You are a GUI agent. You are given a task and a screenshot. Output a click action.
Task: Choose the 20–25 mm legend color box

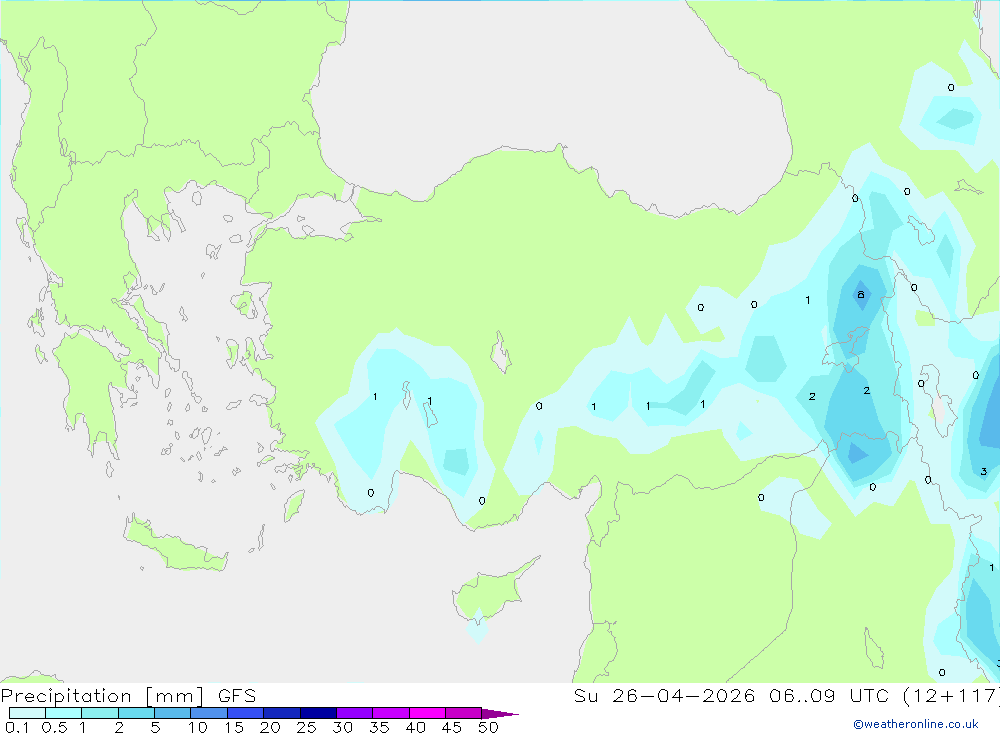click(282, 713)
